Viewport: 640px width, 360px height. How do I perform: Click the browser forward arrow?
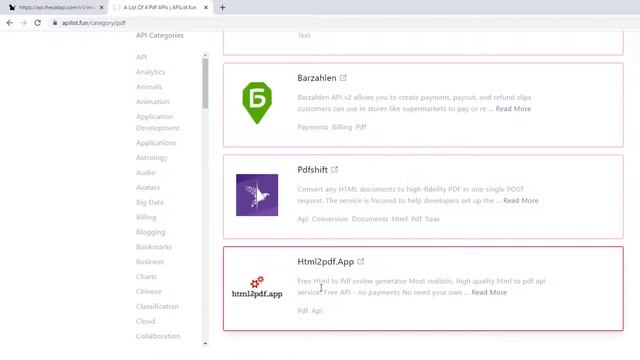(x=23, y=23)
